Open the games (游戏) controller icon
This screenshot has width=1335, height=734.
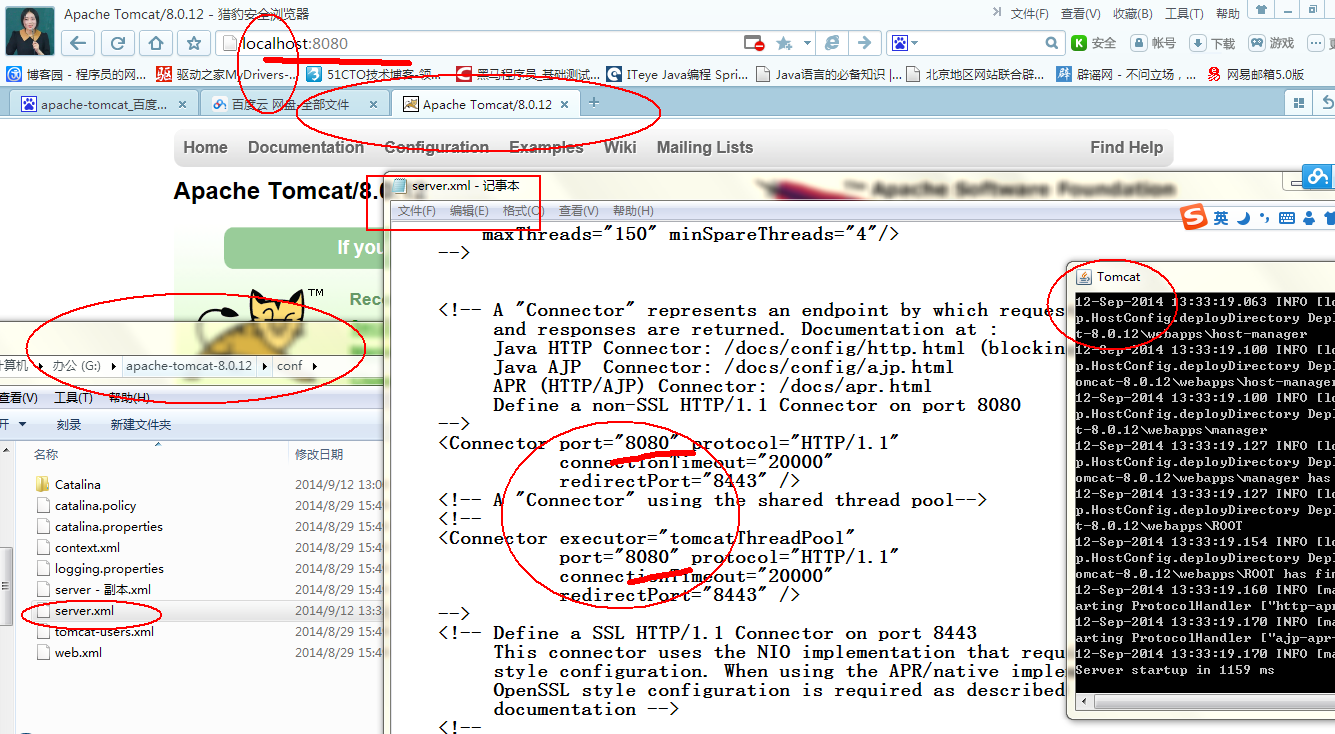pos(1271,43)
